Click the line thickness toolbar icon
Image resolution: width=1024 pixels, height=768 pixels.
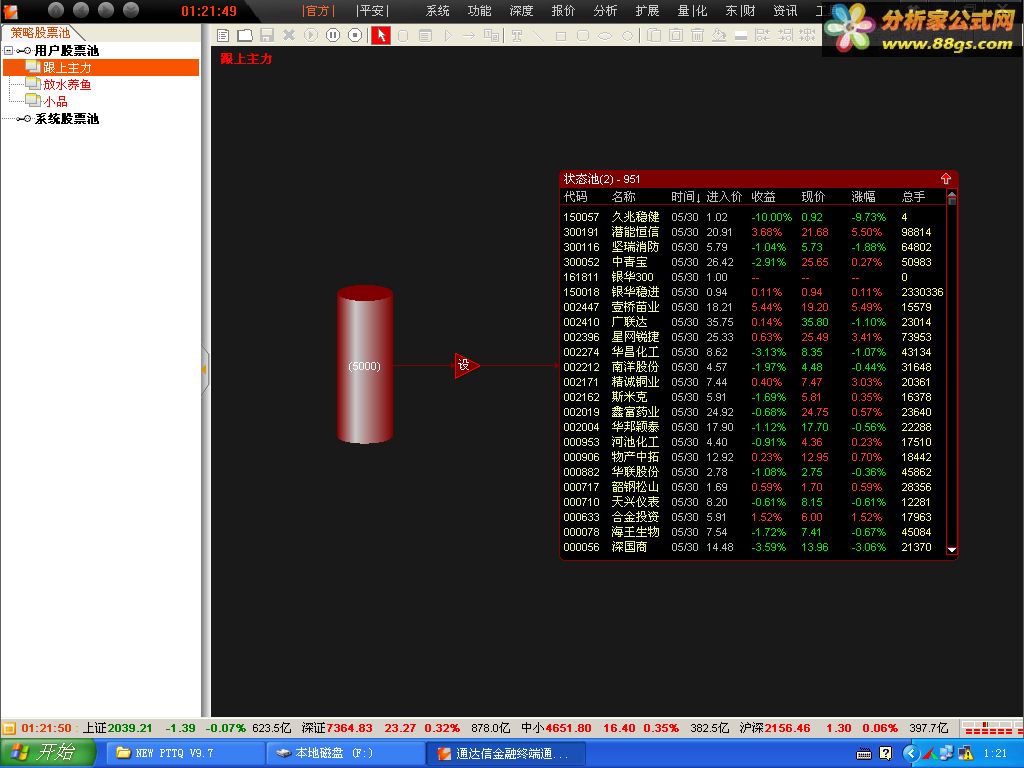741,36
